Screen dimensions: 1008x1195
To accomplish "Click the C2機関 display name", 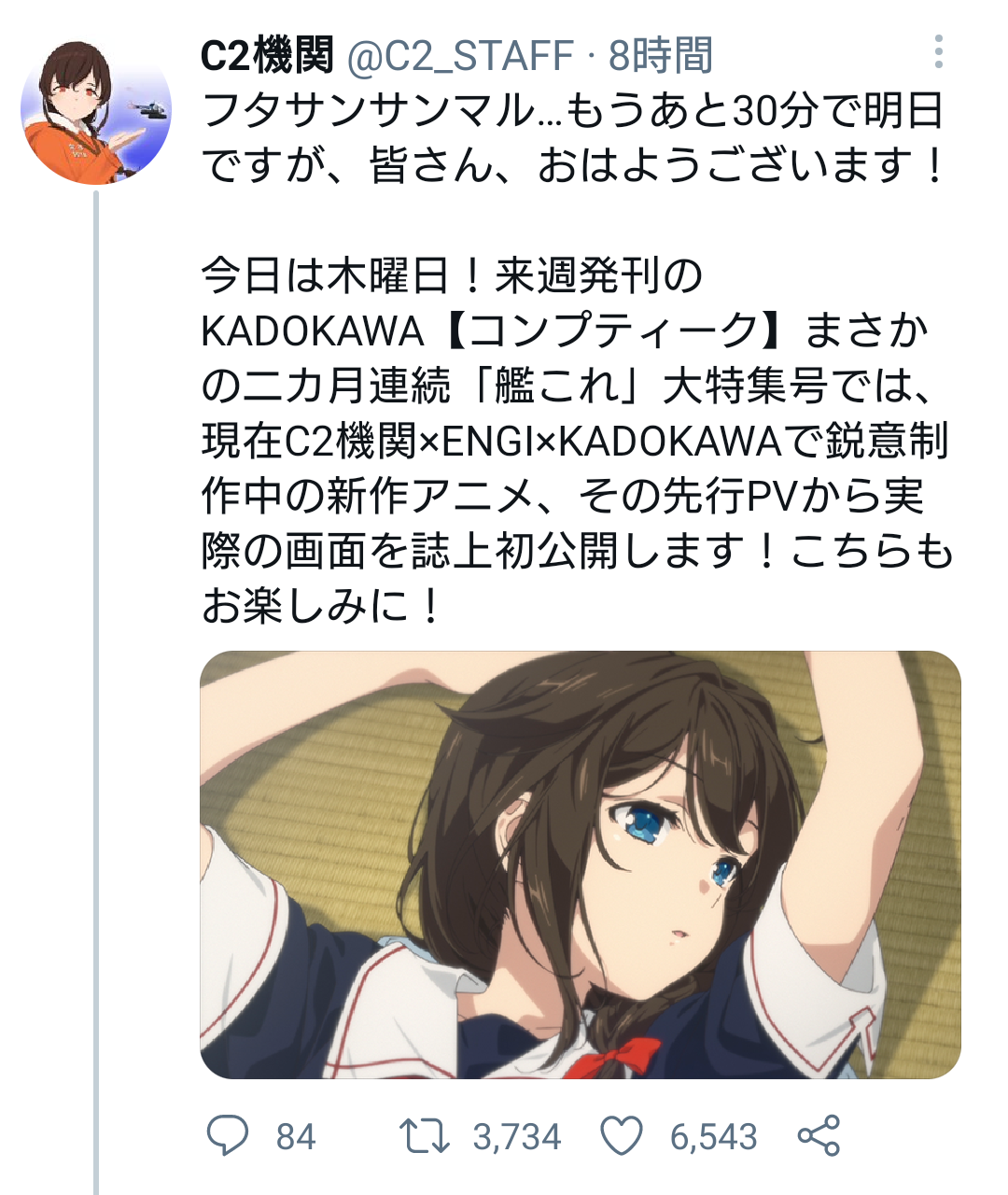I will (268, 56).
